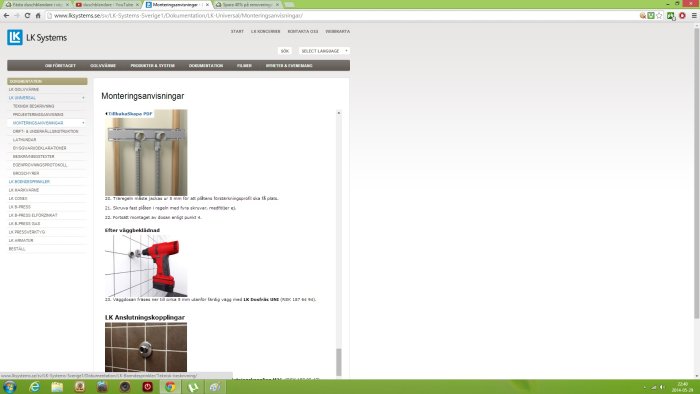The height and width of the screenshot is (394, 700).
Task: Expand the LK Universal sidebar arrow
Action: pyautogui.click(x=83, y=98)
